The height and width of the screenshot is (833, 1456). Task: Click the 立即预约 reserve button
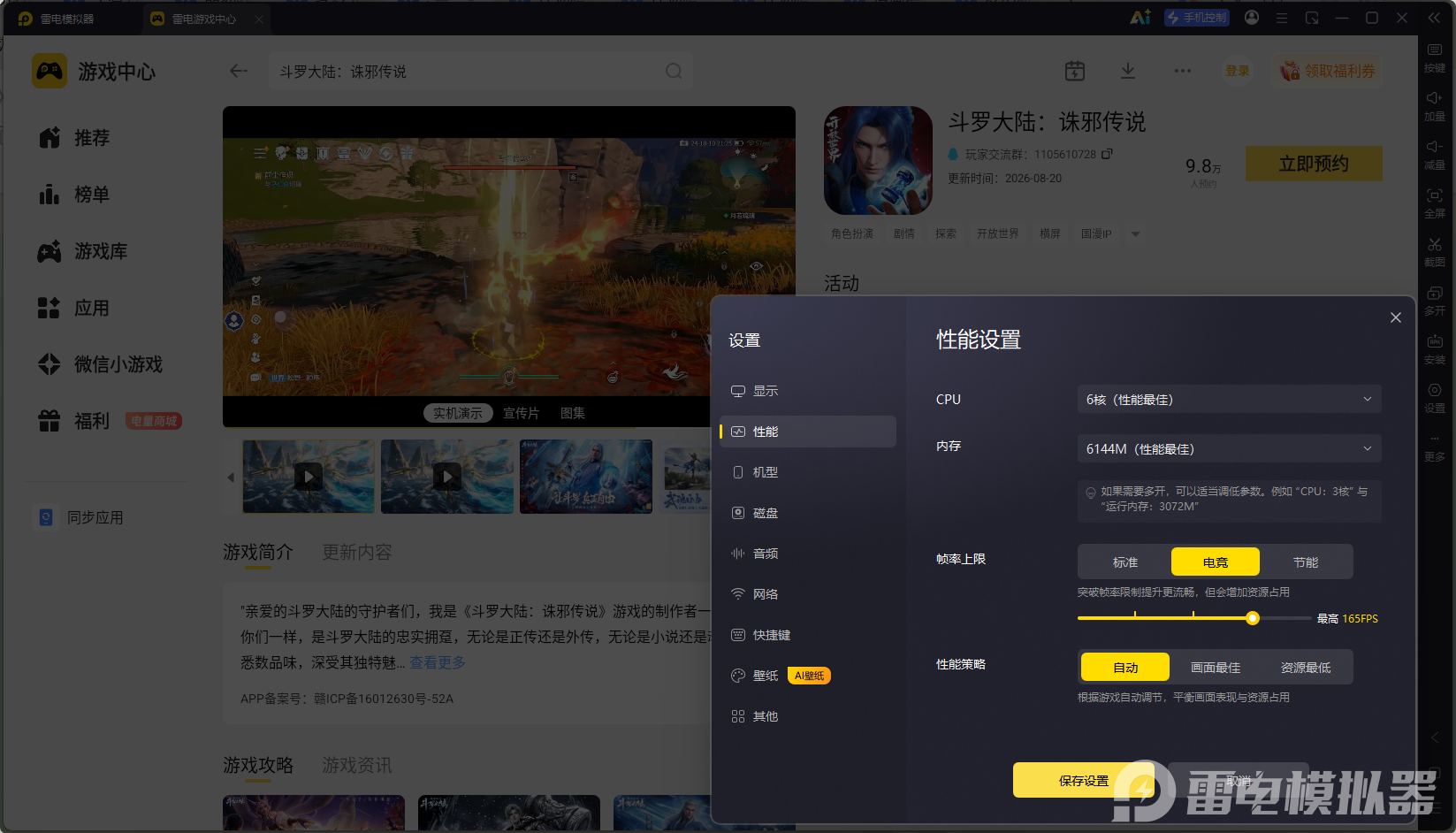click(x=1314, y=164)
